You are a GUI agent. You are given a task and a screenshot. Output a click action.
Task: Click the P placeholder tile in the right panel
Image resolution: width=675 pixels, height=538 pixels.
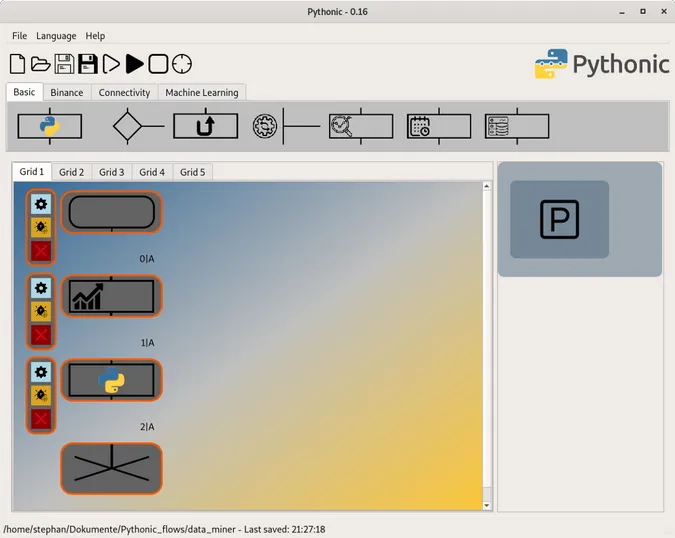[559, 219]
